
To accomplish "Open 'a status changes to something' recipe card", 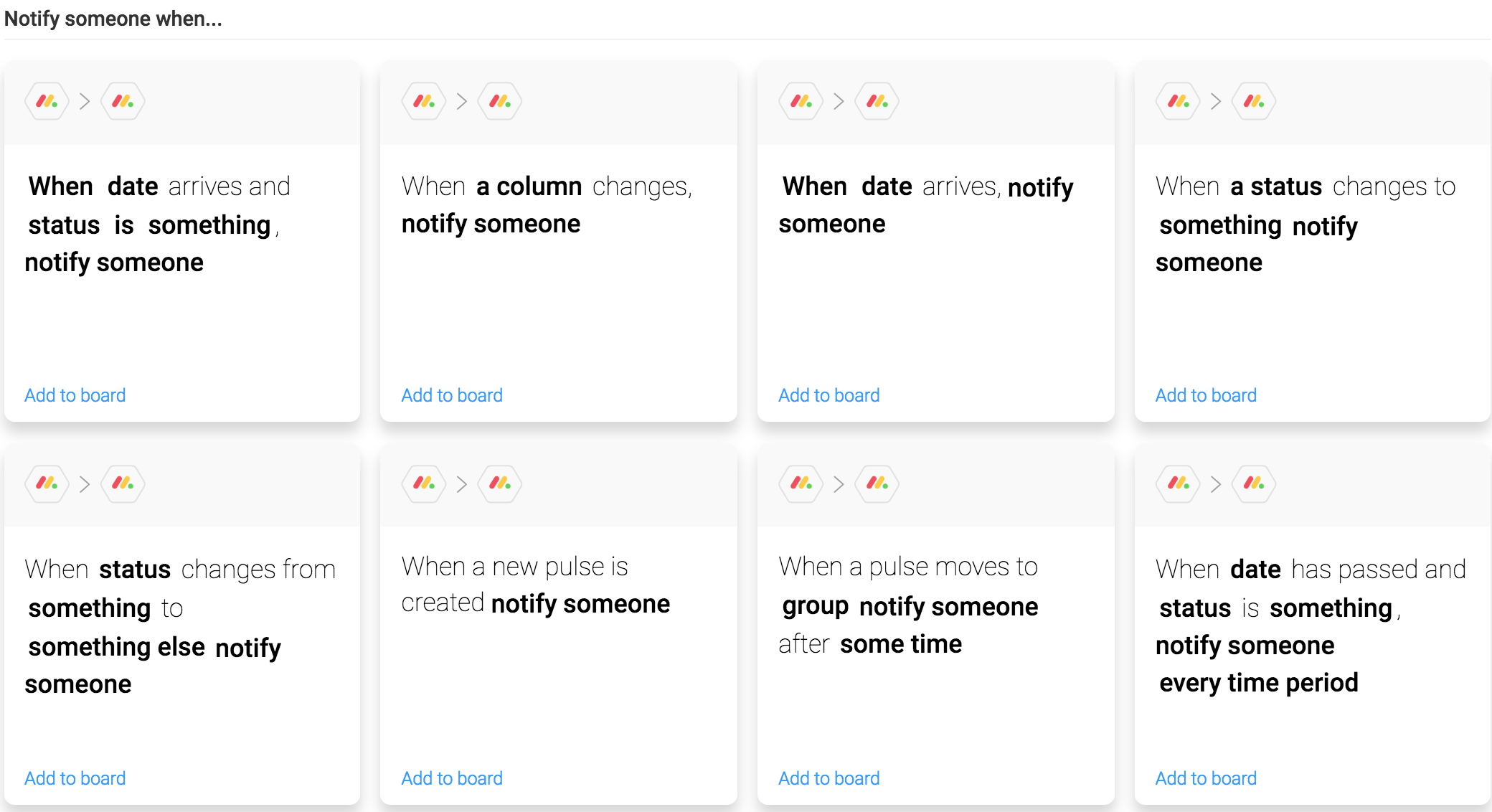I will (1312, 242).
